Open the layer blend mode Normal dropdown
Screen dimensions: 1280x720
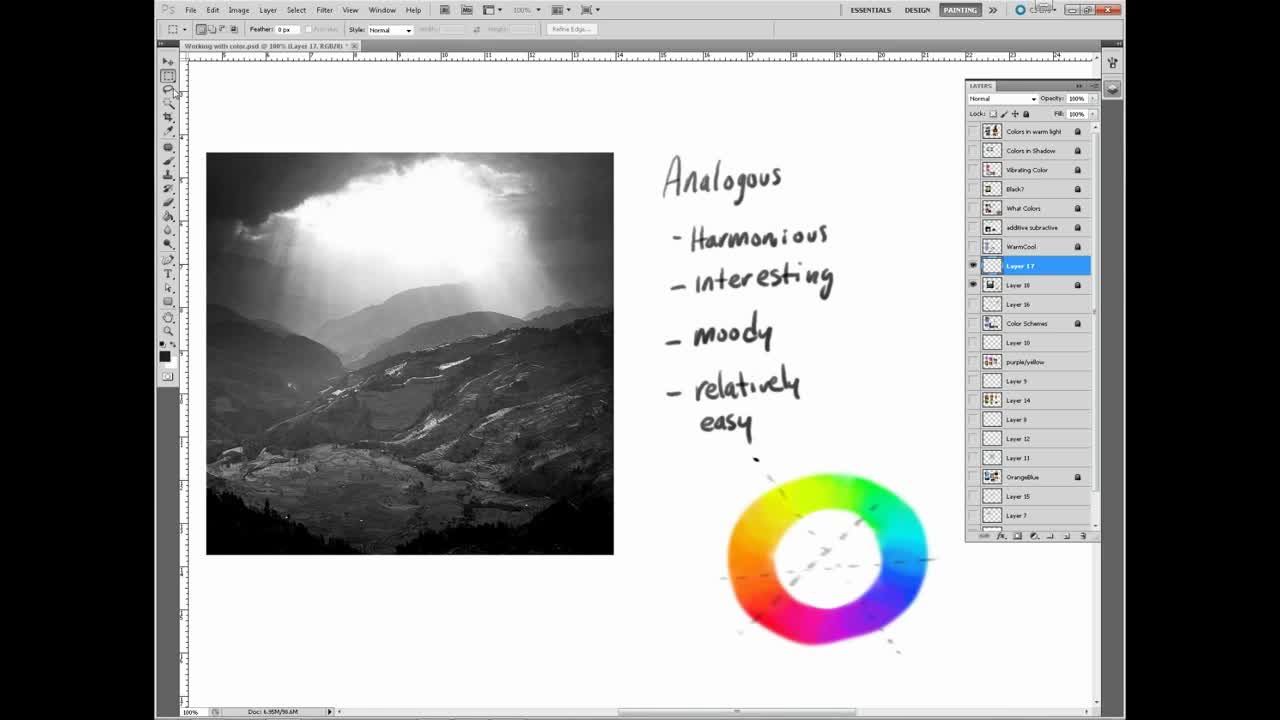[x=1003, y=99]
